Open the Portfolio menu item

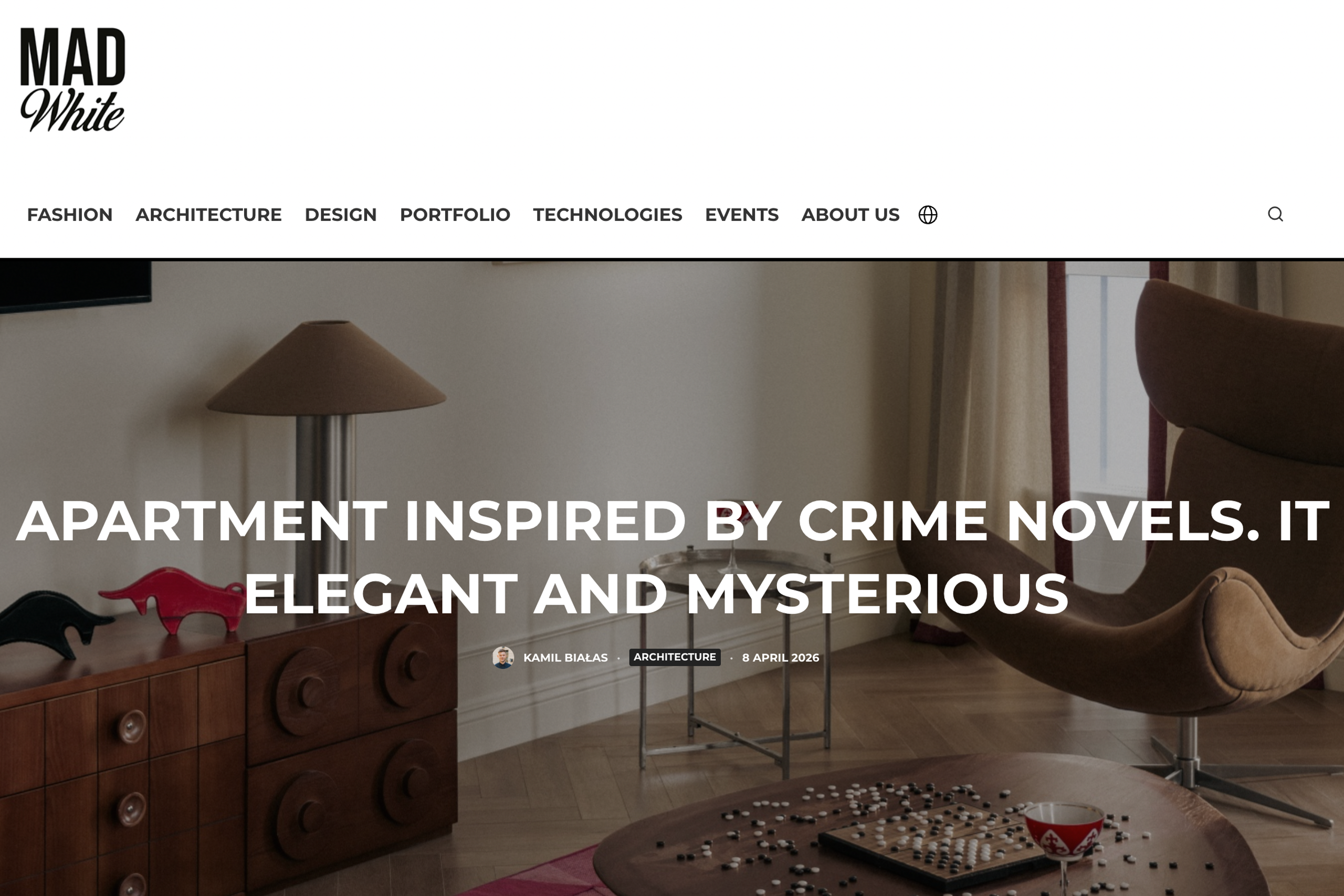pyautogui.click(x=455, y=215)
